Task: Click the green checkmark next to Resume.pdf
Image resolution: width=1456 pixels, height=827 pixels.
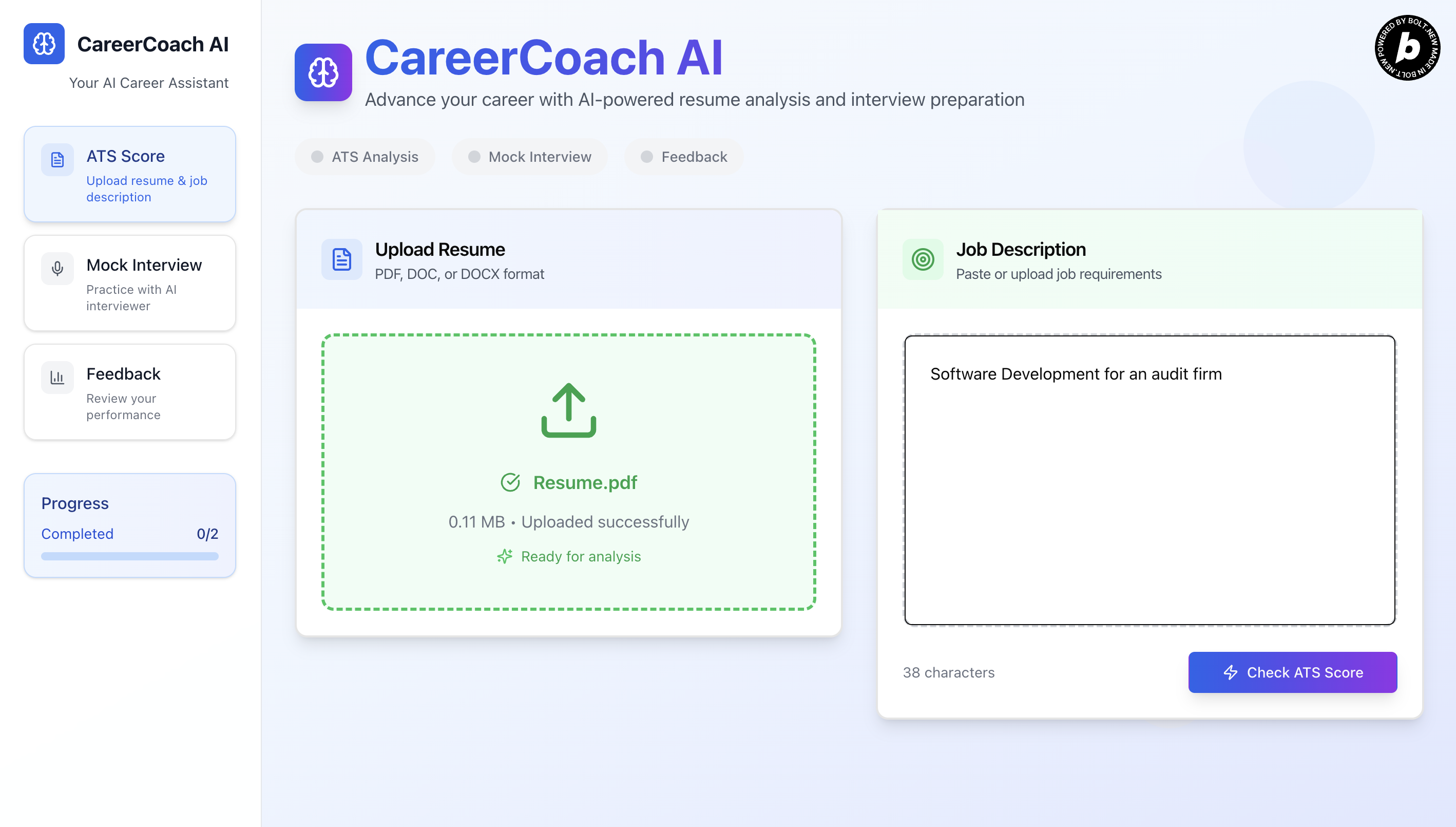Action: click(510, 482)
